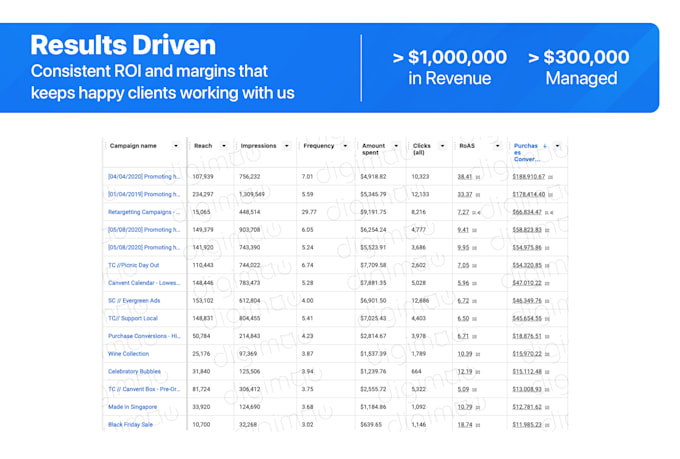
Task: Click the breakdown icon beside ROAS 7.05
Action: point(474,266)
